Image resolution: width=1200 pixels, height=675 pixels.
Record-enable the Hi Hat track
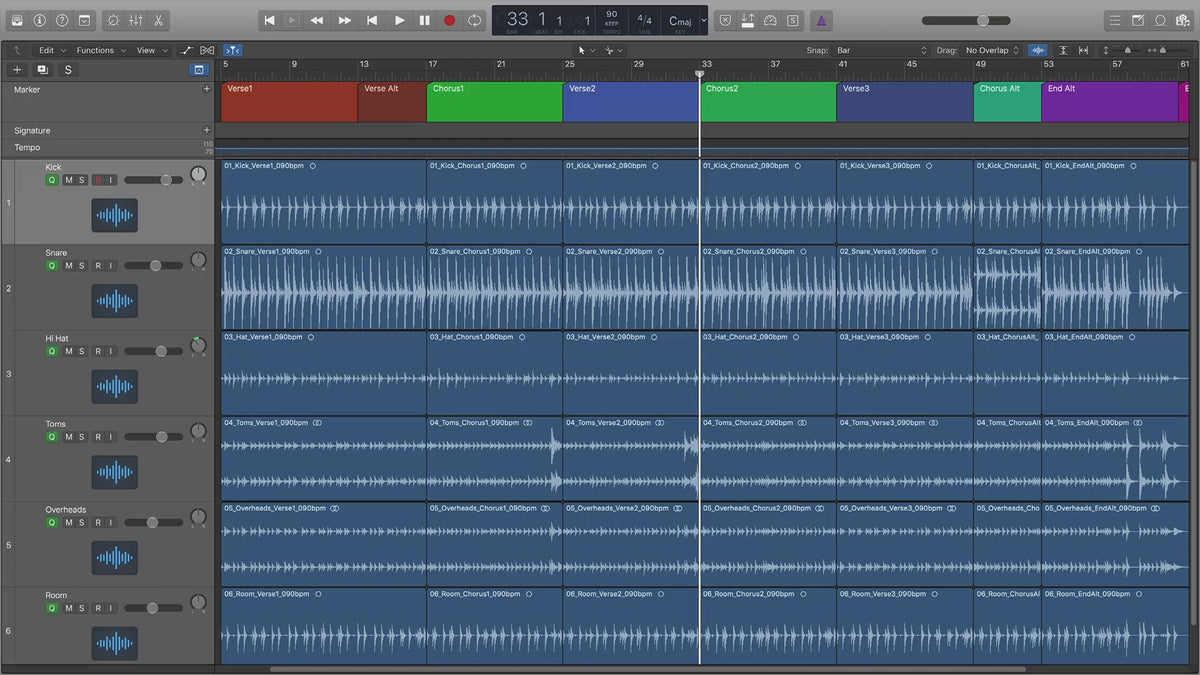point(98,351)
